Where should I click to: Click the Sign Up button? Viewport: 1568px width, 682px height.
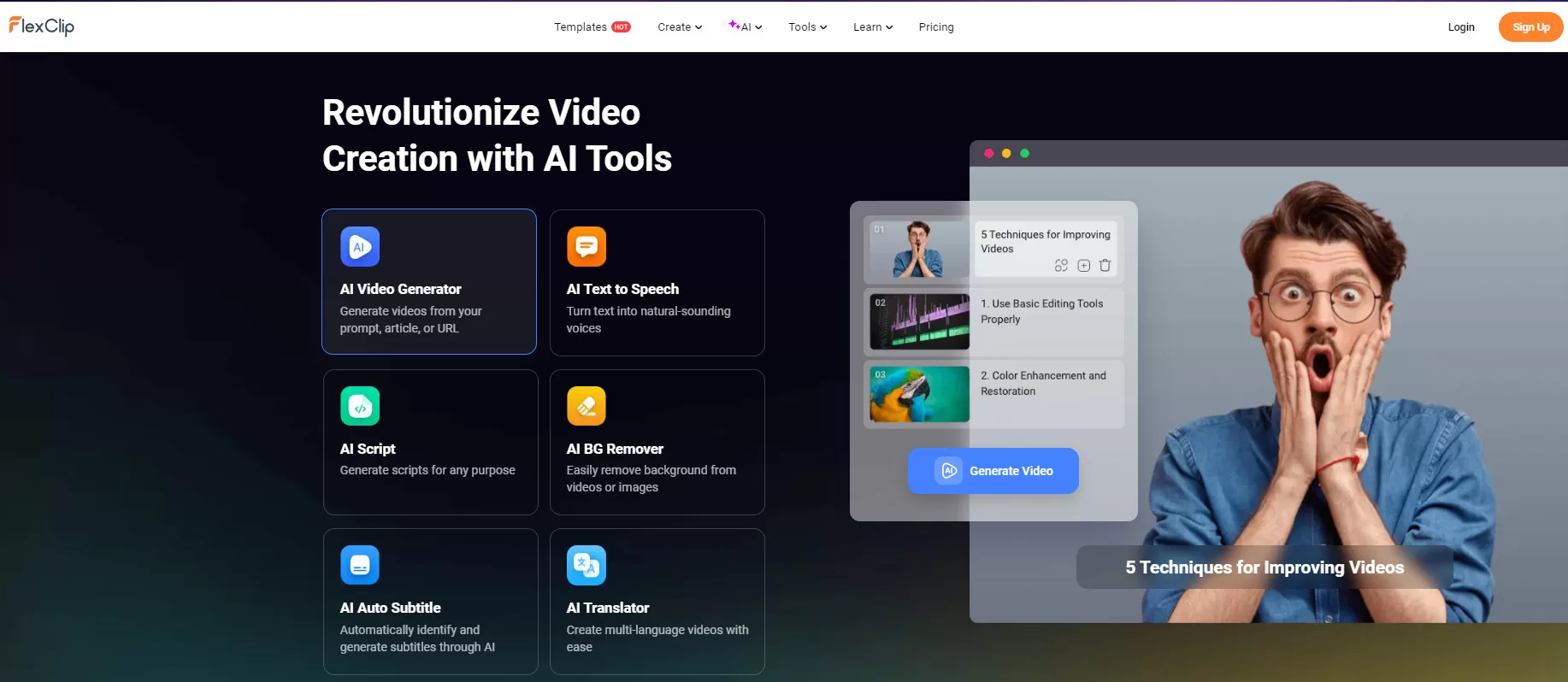click(x=1530, y=27)
